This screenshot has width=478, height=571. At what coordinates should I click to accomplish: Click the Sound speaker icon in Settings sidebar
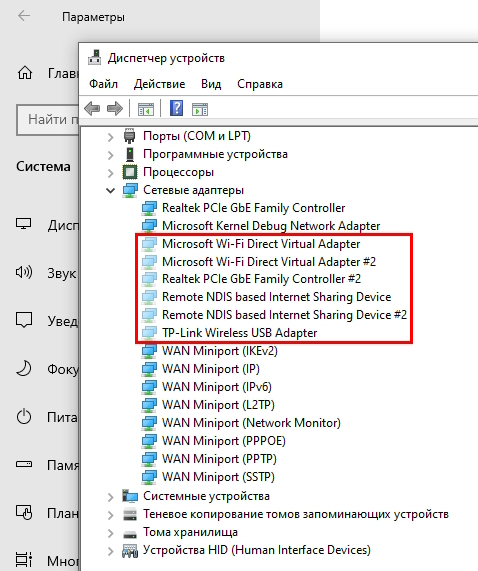24,272
